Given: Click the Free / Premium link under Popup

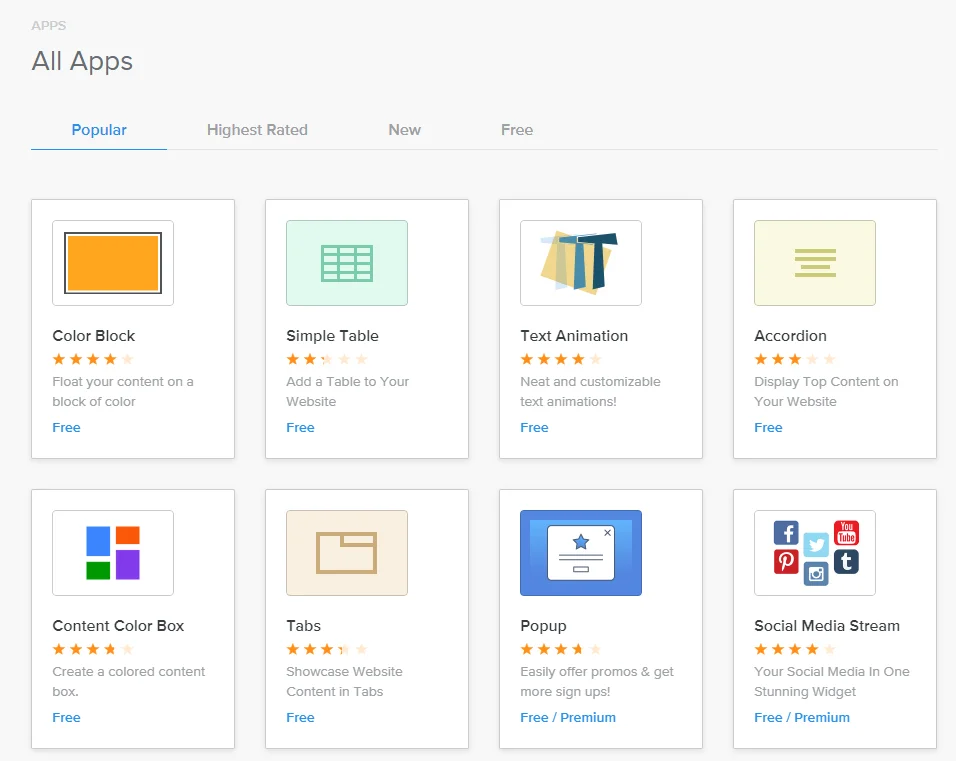Looking at the screenshot, I should tap(568, 717).
